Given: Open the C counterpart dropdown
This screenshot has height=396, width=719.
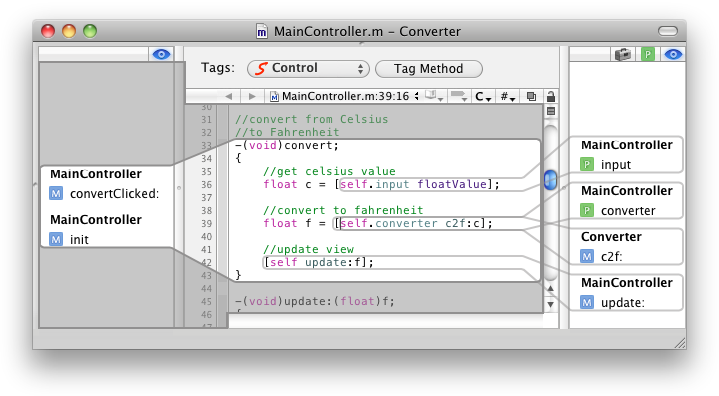Looking at the screenshot, I should pos(483,97).
